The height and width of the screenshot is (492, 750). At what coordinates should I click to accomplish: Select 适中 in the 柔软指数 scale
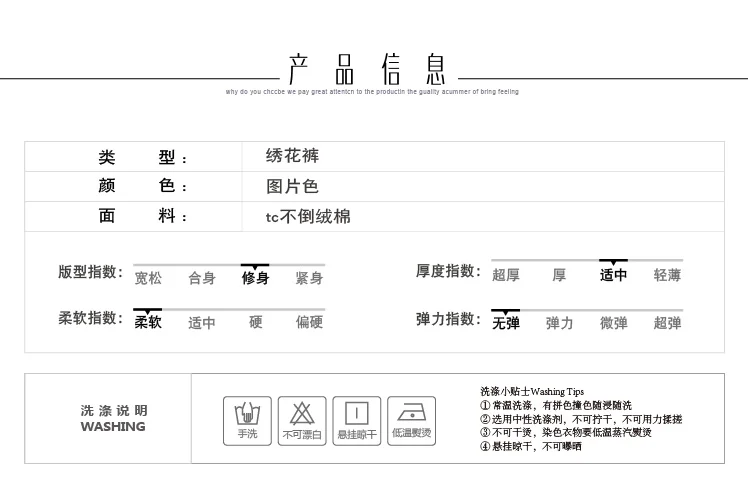coord(202,323)
